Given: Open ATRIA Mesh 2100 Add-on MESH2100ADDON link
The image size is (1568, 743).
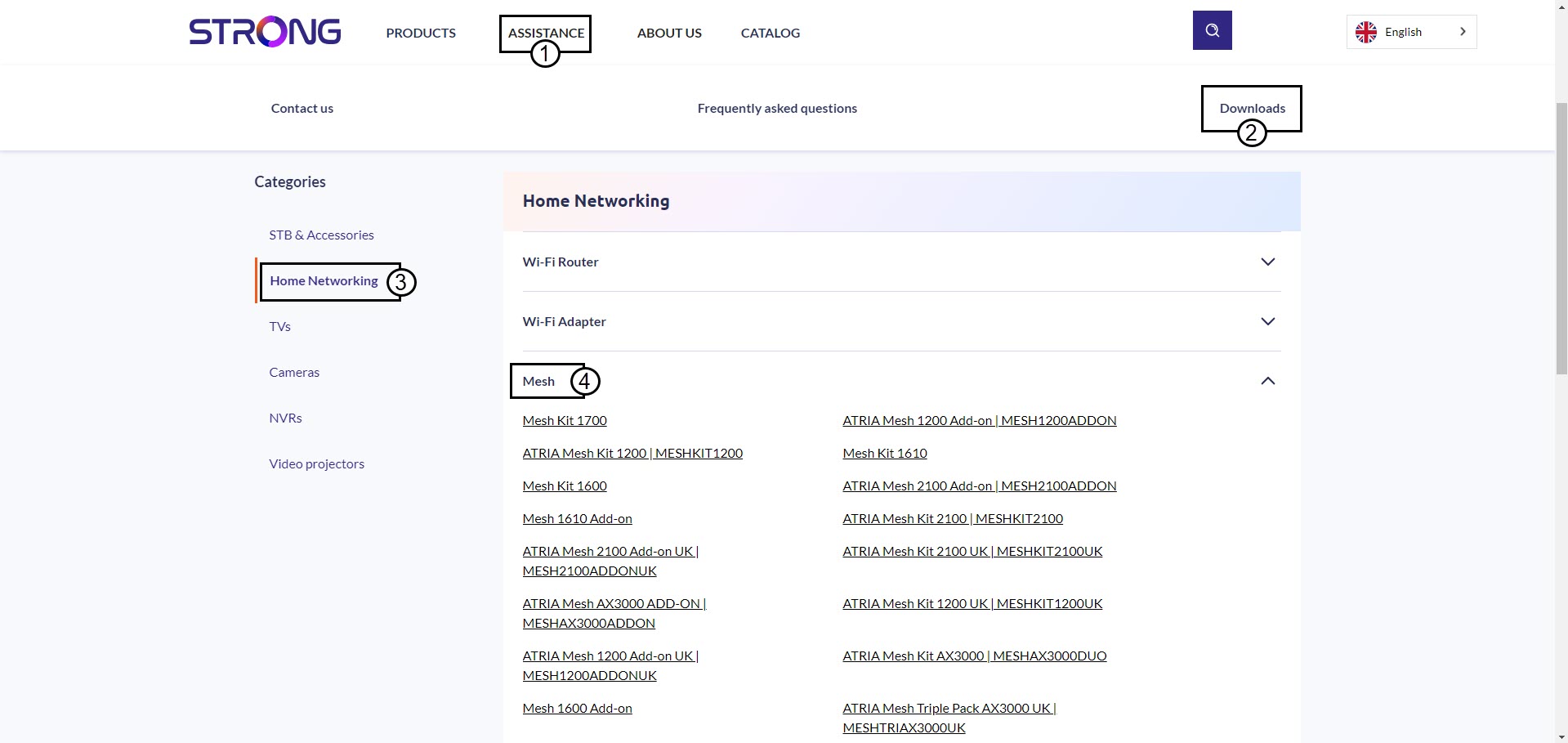Looking at the screenshot, I should 979,486.
